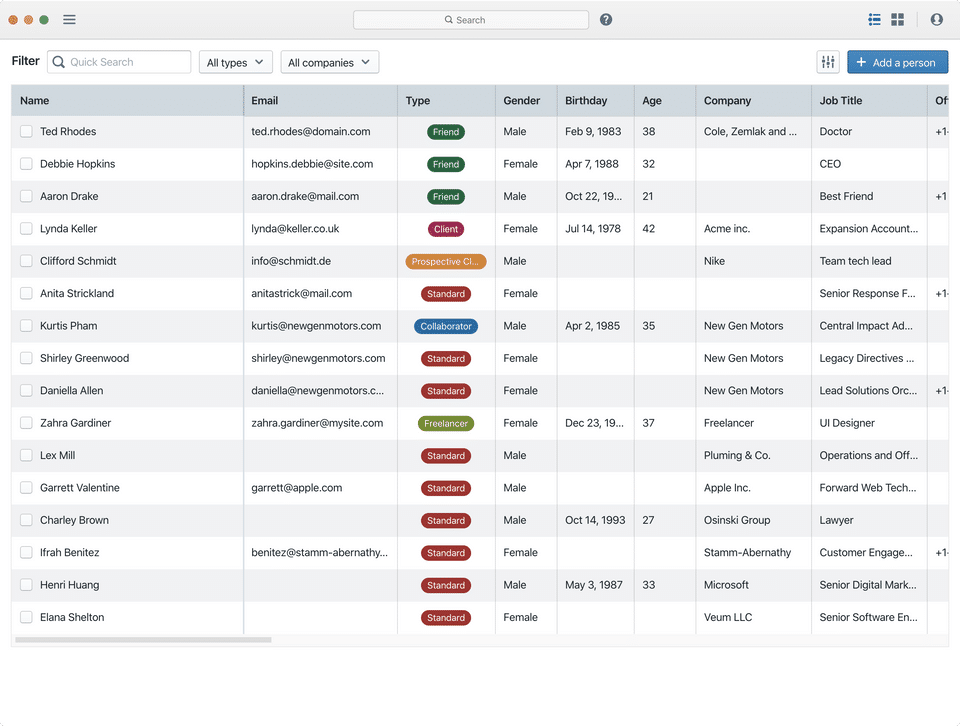
Task: Check Kurtis Pham's row checkbox
Action: coord(26,326)
